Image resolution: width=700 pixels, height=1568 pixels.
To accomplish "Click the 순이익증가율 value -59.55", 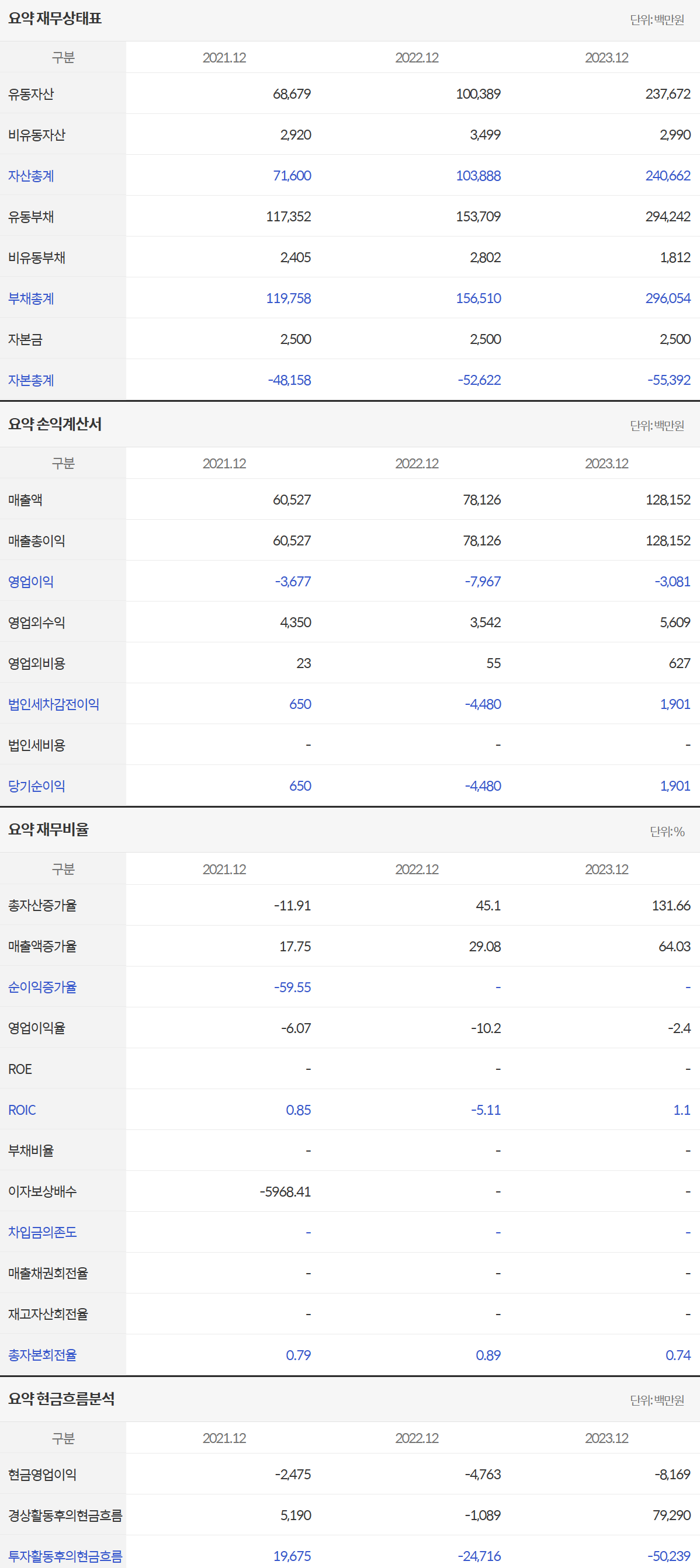I will (292, 988).
